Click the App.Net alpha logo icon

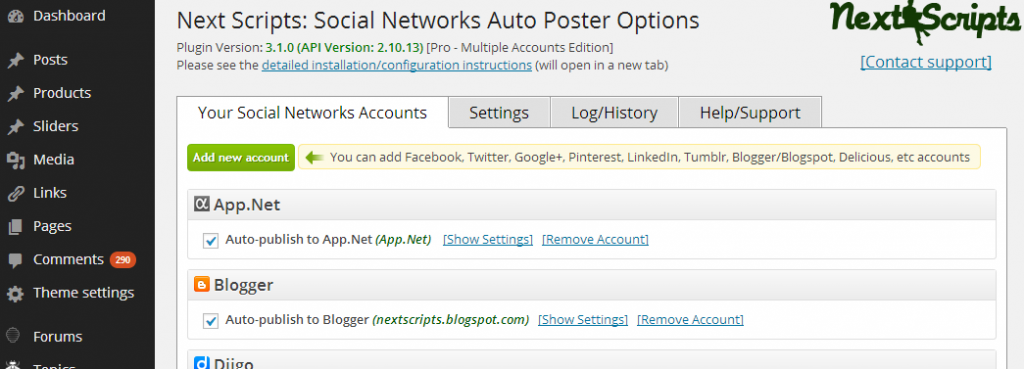(x=202, y=204)
